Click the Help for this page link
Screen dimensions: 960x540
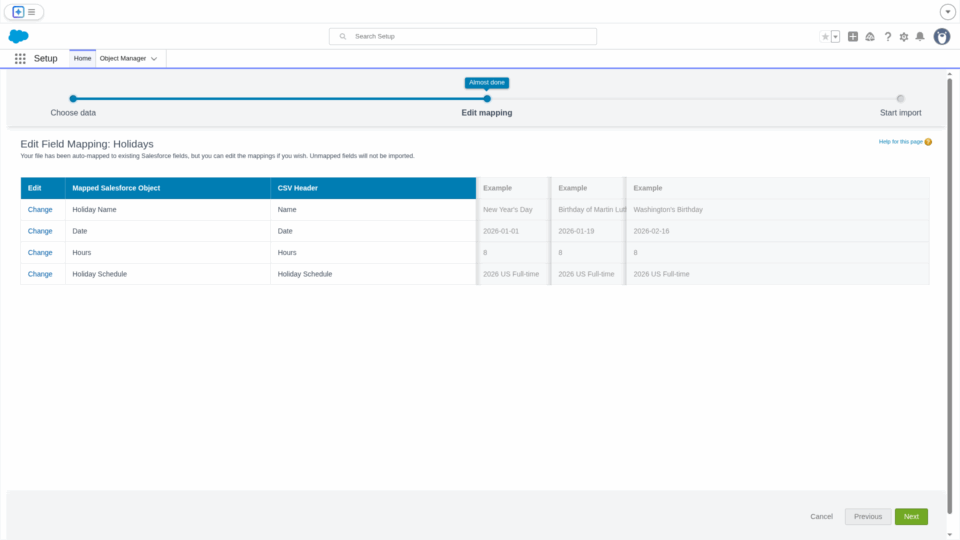[x=900, y=142]
